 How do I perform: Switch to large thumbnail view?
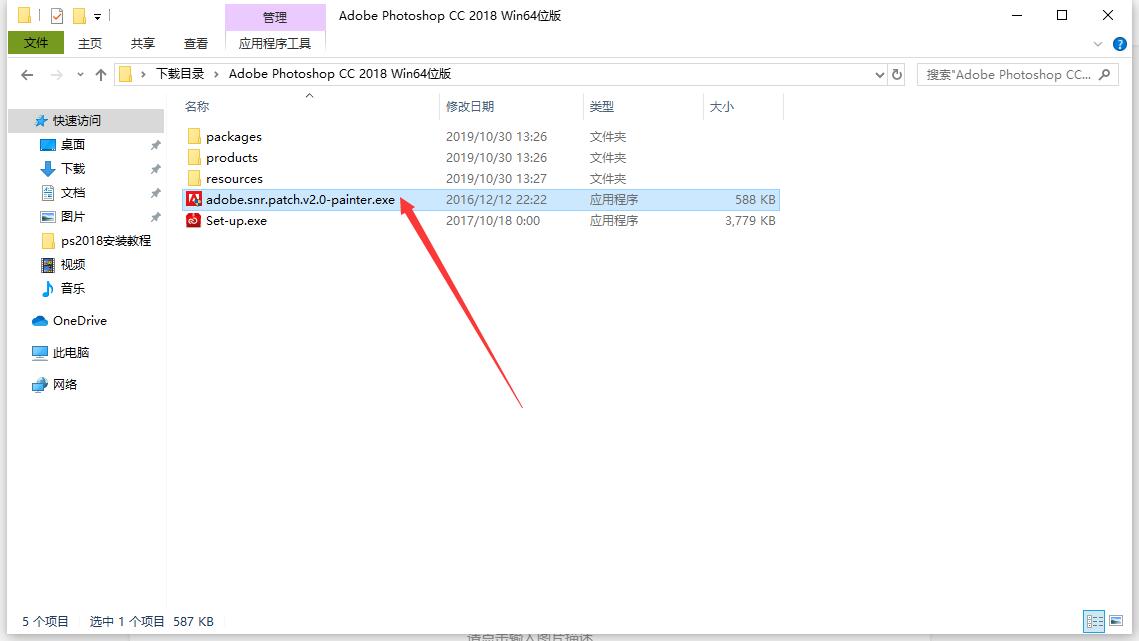[1116, 620]
